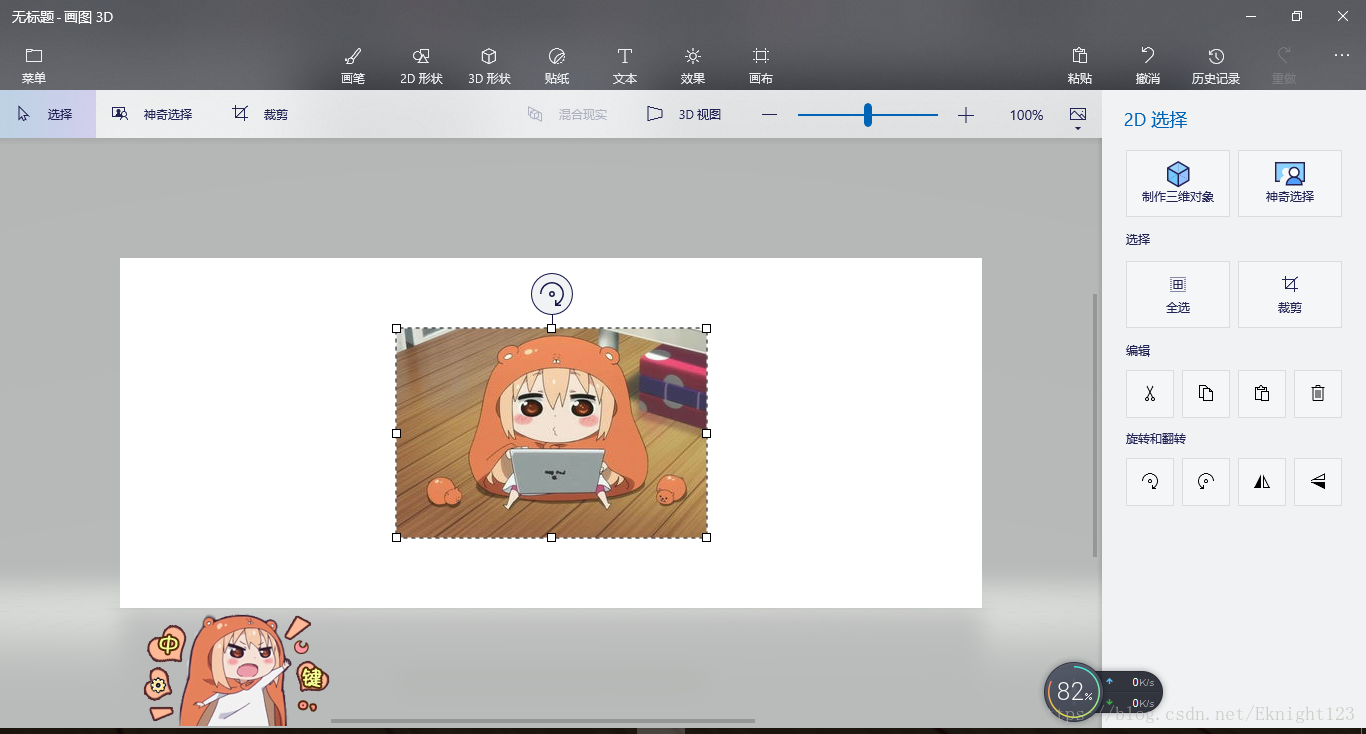The height and width of the screenshot is (734, 1366).
Task: Click the minus zoom-out button
Action: coord(769,115)
